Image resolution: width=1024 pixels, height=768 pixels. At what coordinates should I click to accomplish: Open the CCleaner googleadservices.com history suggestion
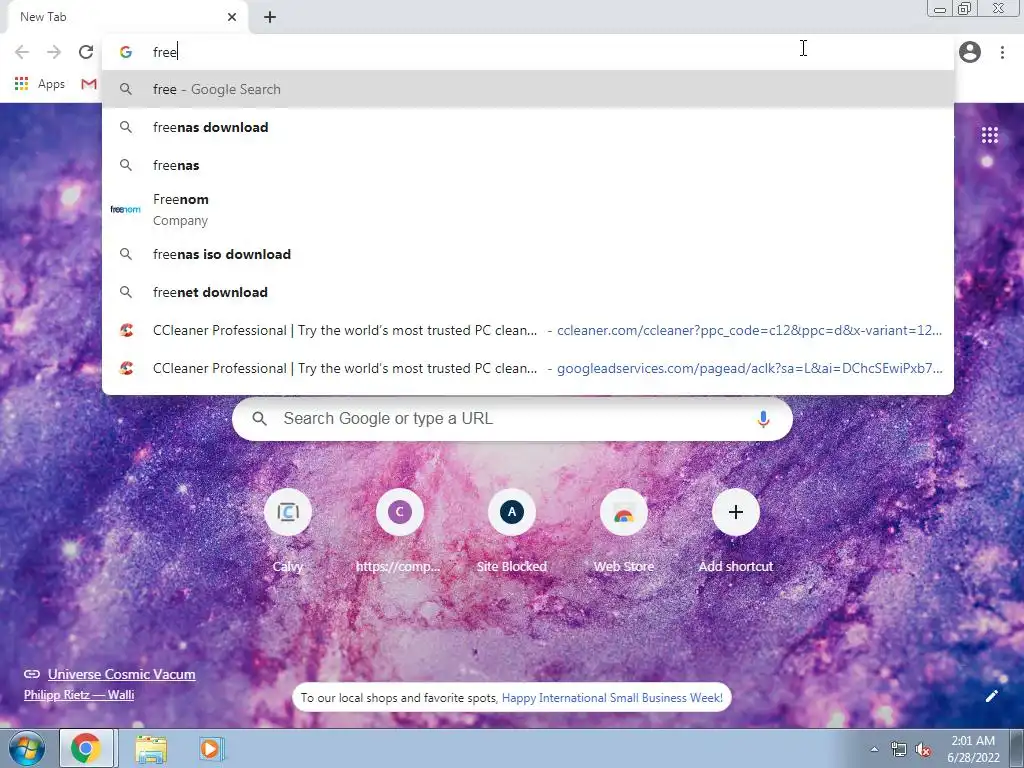[528, 368]
